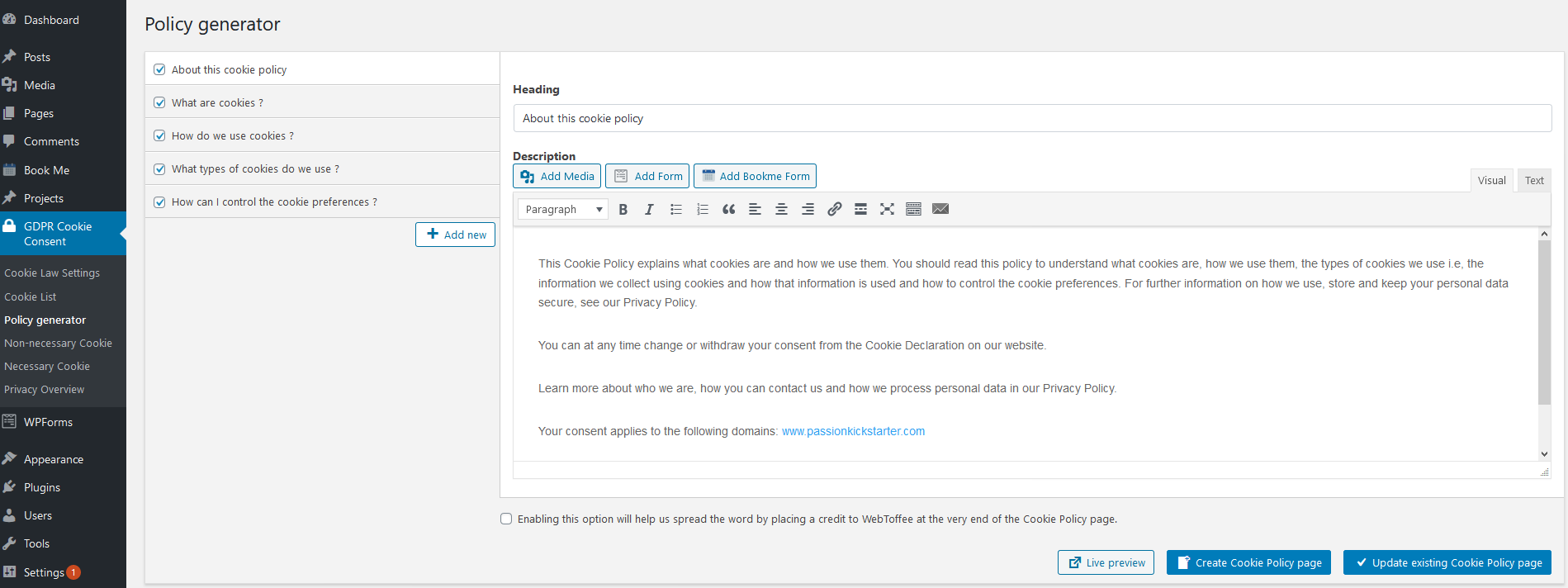Click Update existing Cookie Policy page
The height and width of the screenshot is (588, 1568).
tap(1447, 562)
